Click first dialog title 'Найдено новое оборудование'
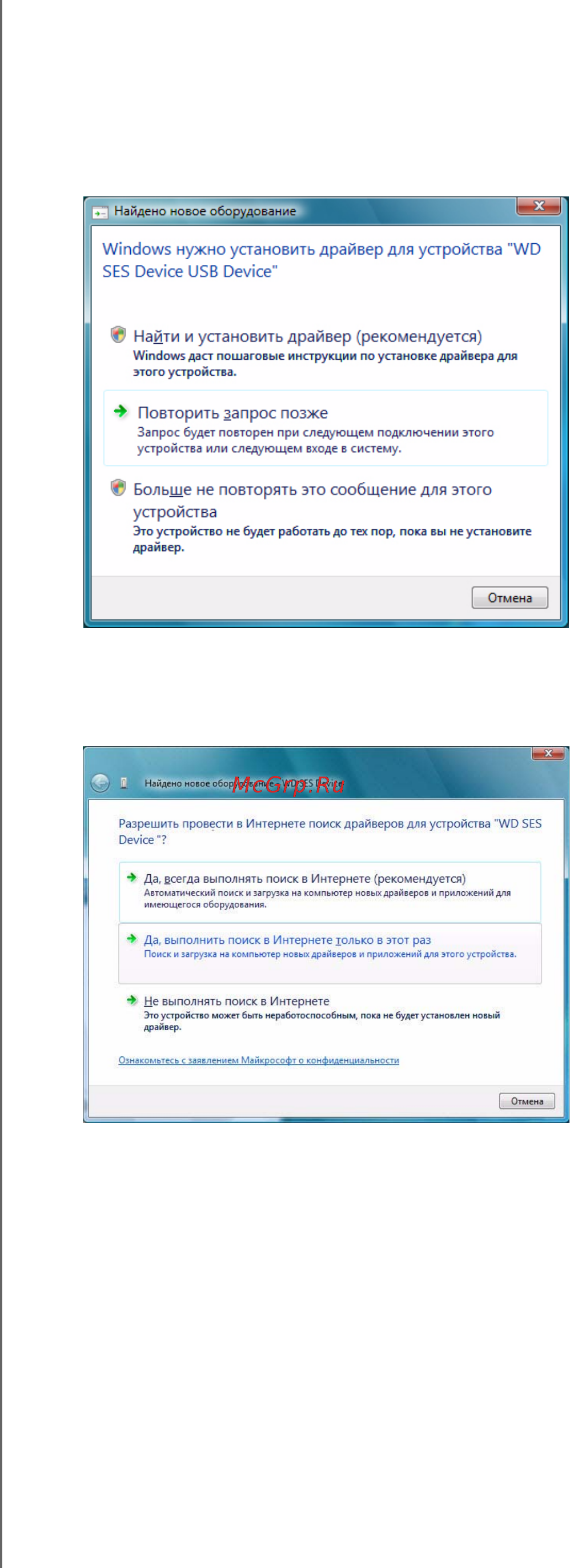The image size is (570, 1568). 205,211
